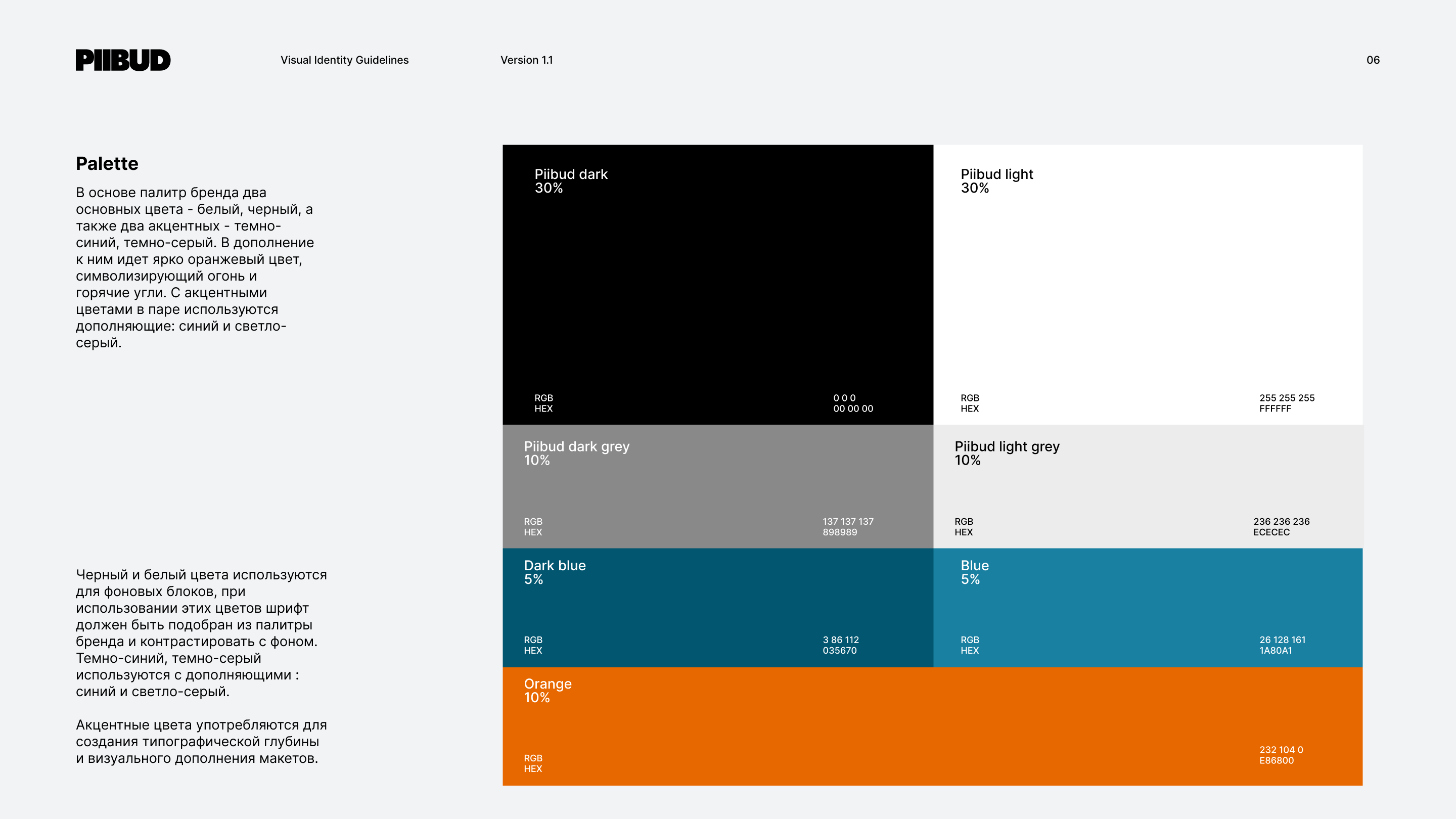
Task: Click page number 06
Action: point(1373,60)
